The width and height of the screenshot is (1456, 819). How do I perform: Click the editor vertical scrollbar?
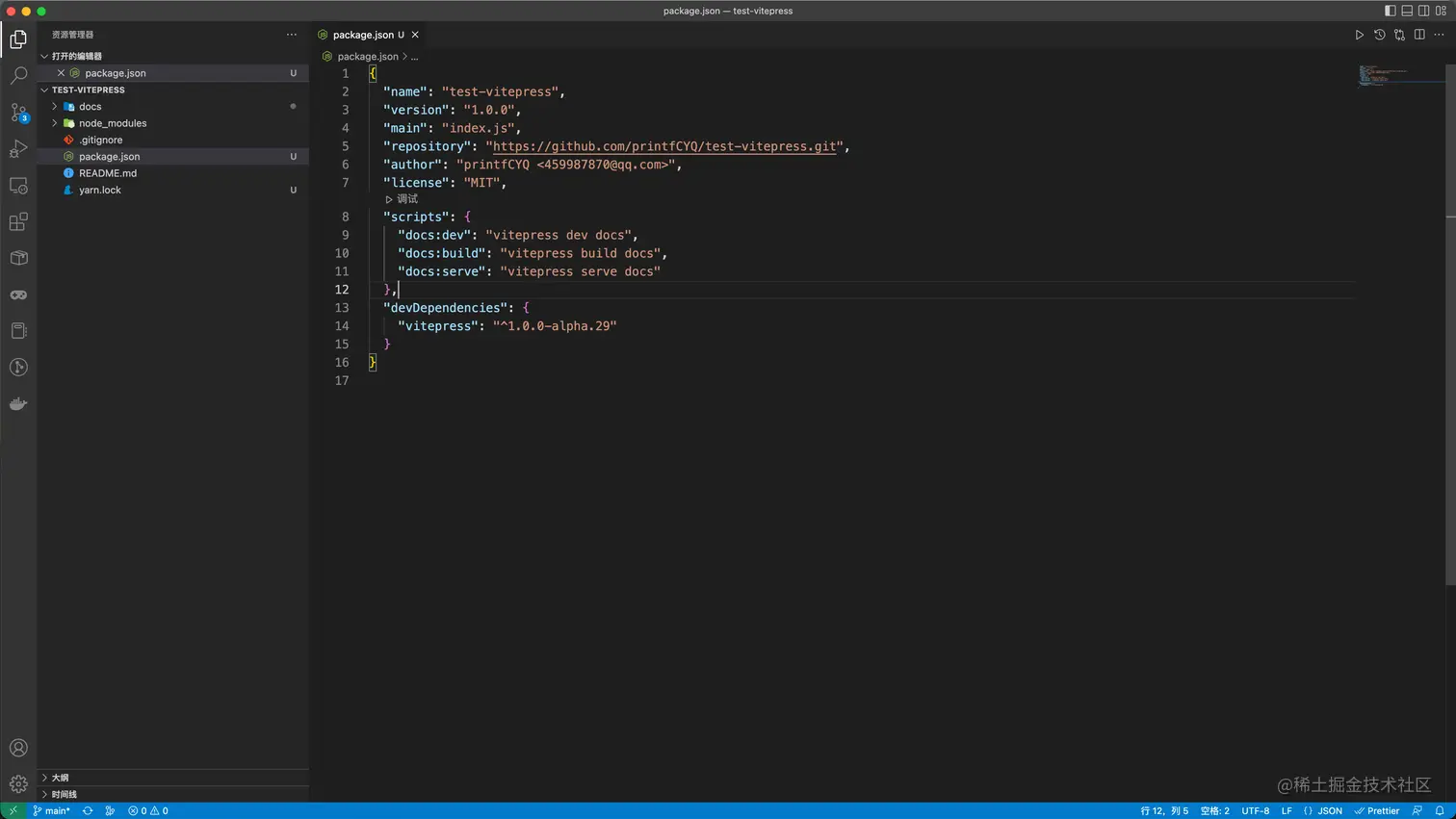pos(1450,324)
